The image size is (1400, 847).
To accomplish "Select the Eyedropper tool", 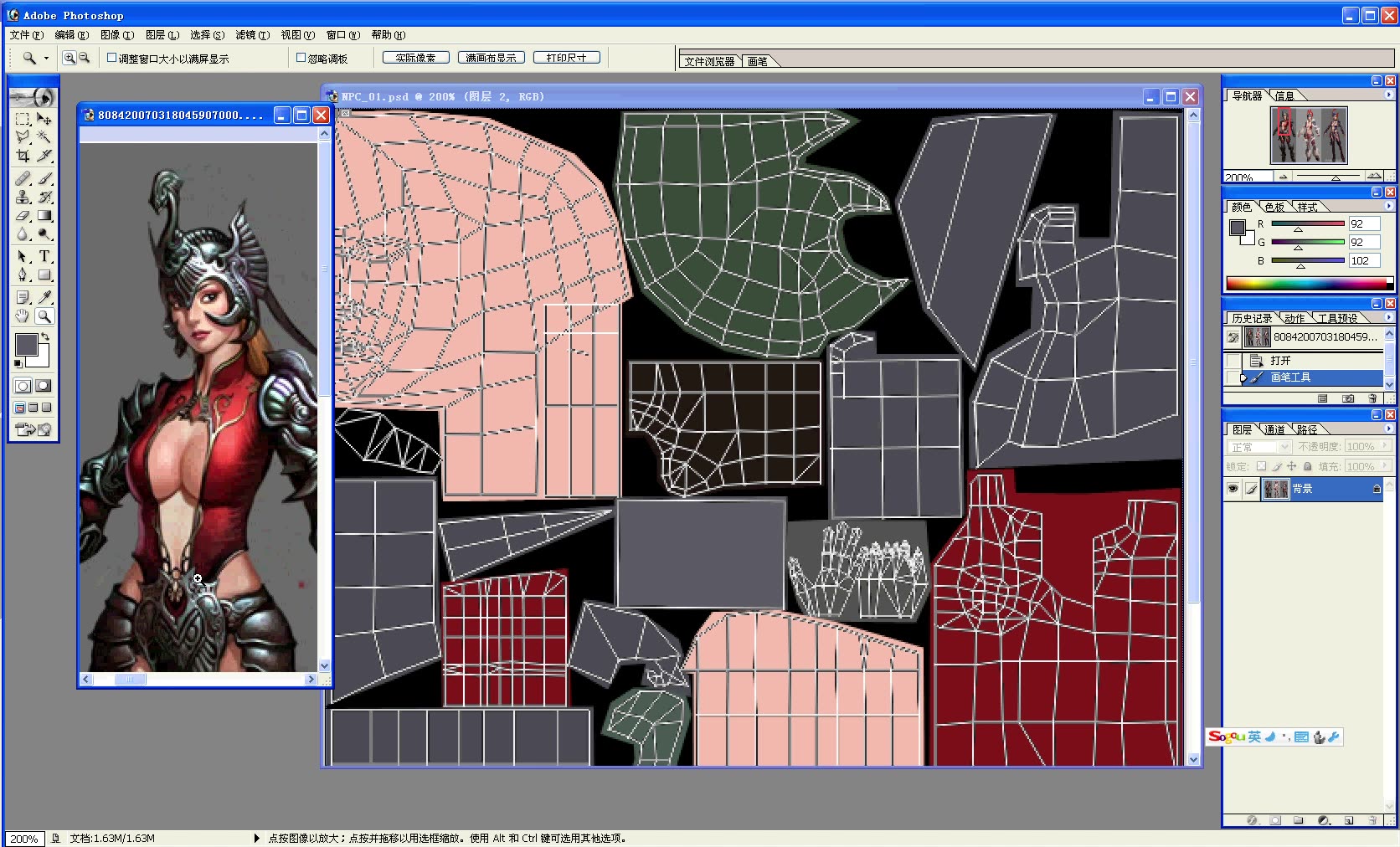I will coord(44,297).
